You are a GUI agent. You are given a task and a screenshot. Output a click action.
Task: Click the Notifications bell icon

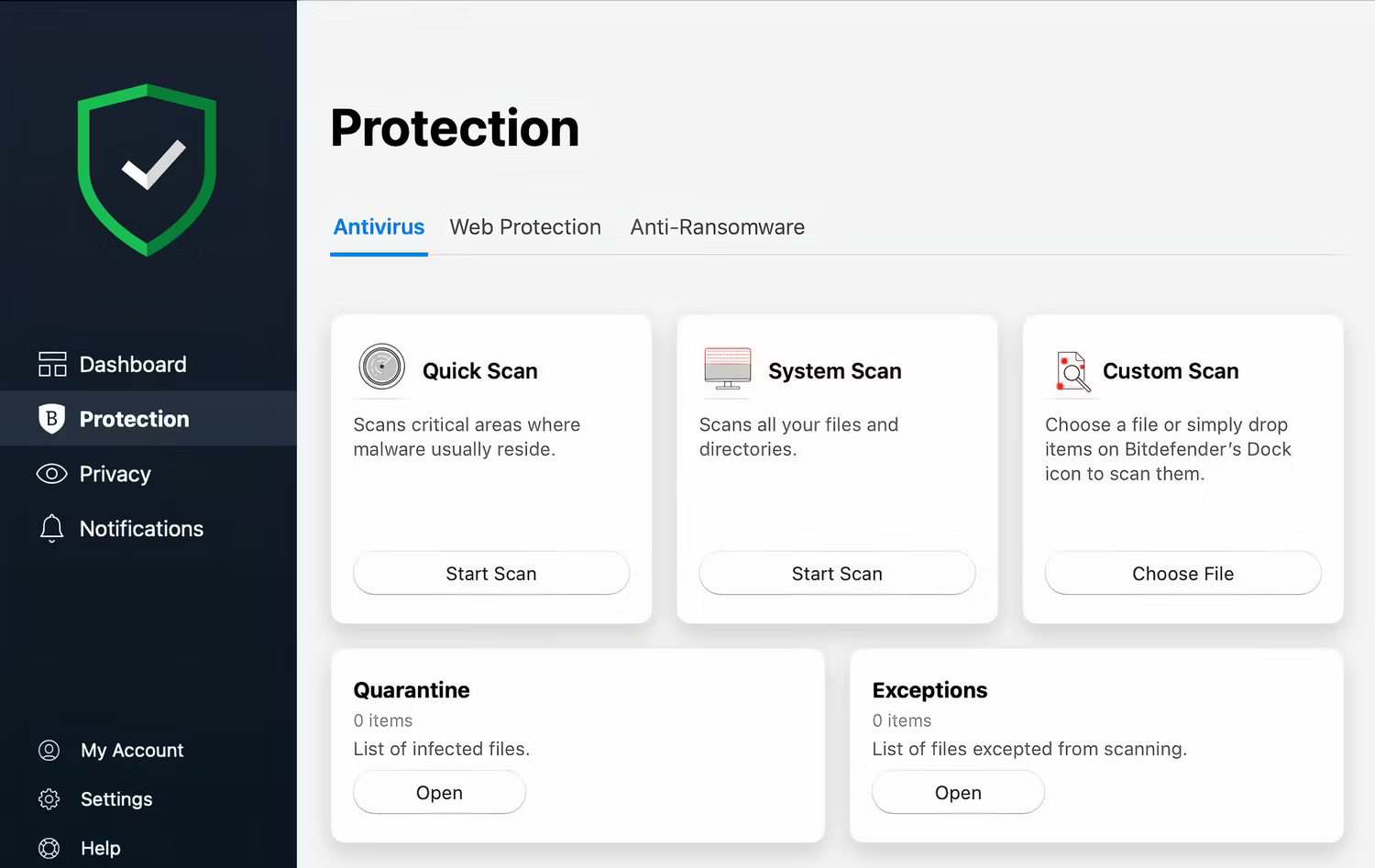point(51,529)
